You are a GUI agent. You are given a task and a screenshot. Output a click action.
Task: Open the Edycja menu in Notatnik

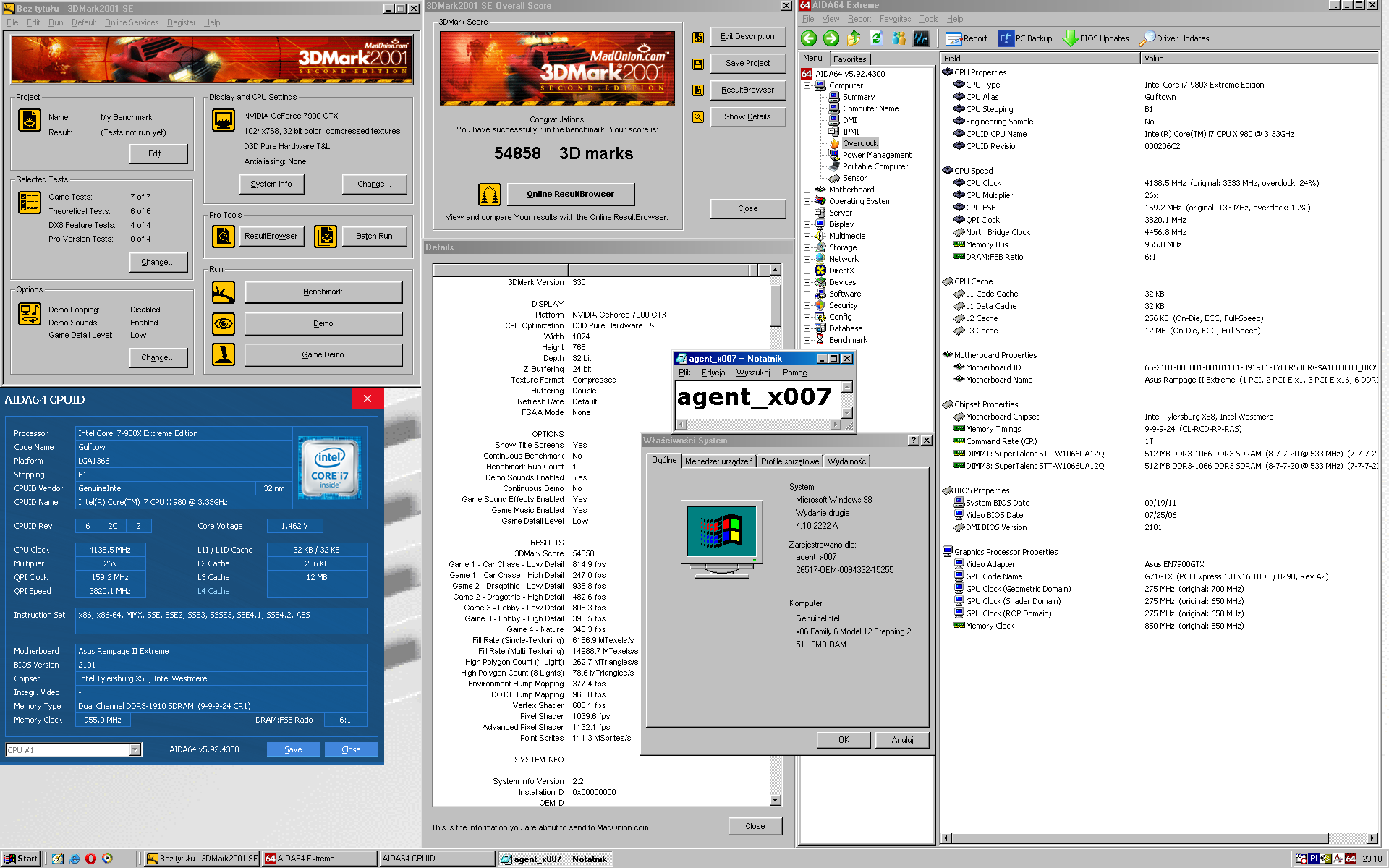[x=713, y=373]
